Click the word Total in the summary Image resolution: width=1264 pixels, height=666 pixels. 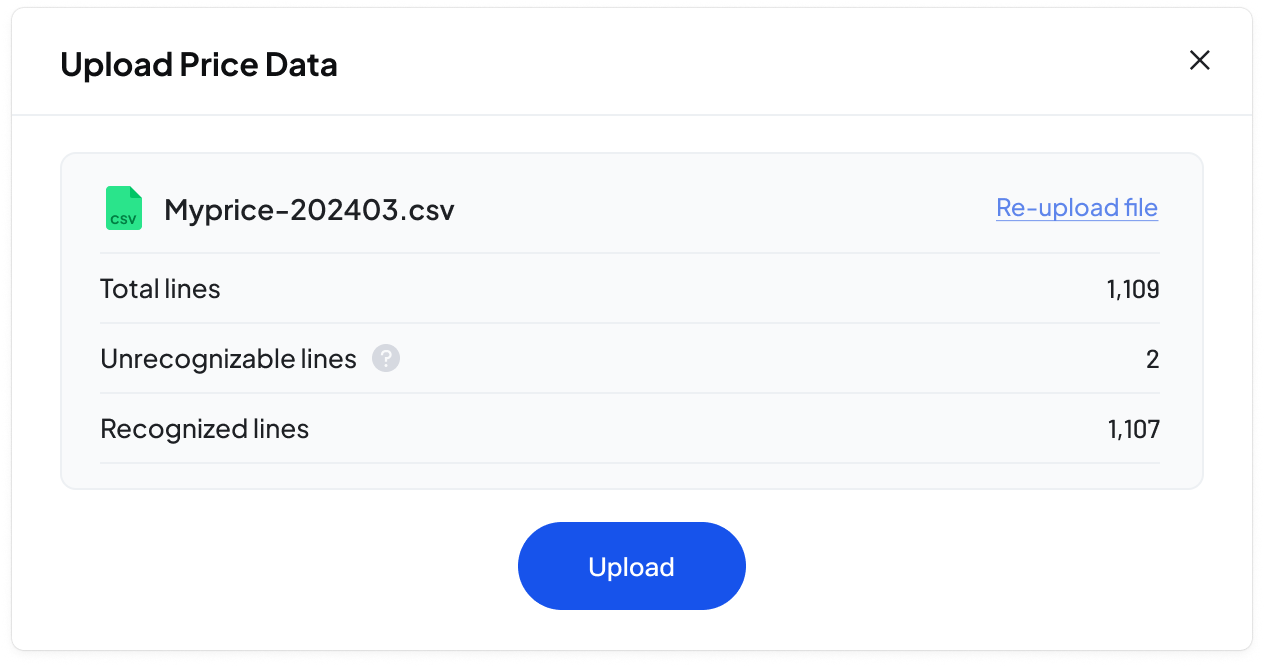[x=129, y=289]
